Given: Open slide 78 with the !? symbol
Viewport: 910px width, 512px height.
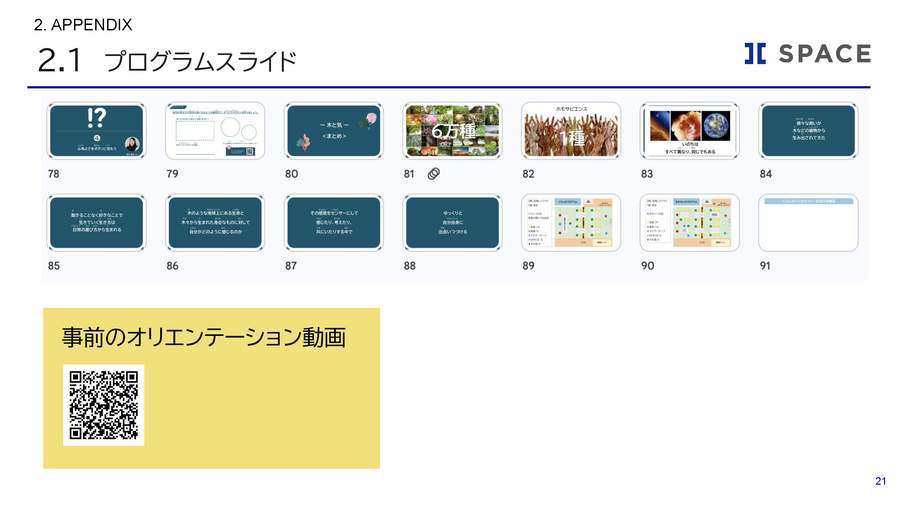Looking at the screenshot, I should pyautogui.click(x=97, y=131).
